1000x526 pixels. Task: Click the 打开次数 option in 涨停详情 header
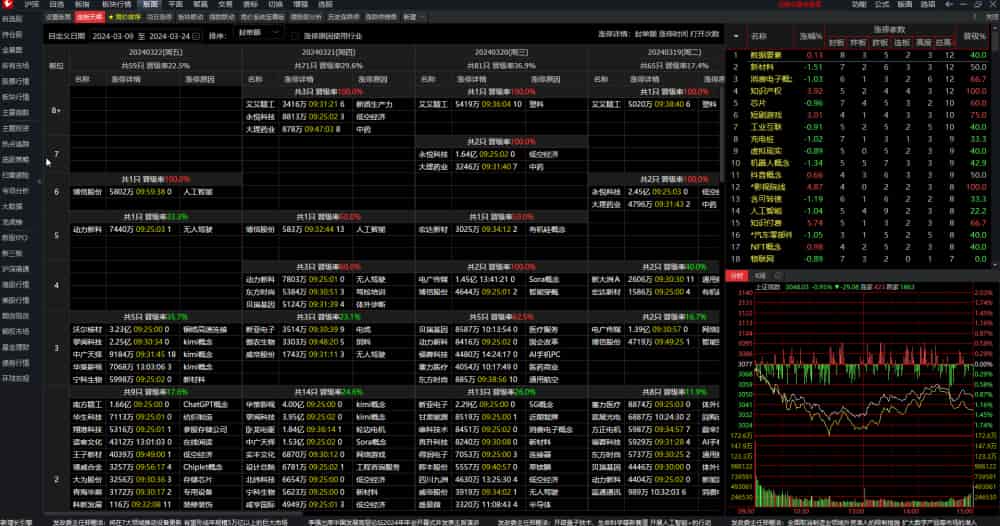pyautogui.click(x=705, y=34)
